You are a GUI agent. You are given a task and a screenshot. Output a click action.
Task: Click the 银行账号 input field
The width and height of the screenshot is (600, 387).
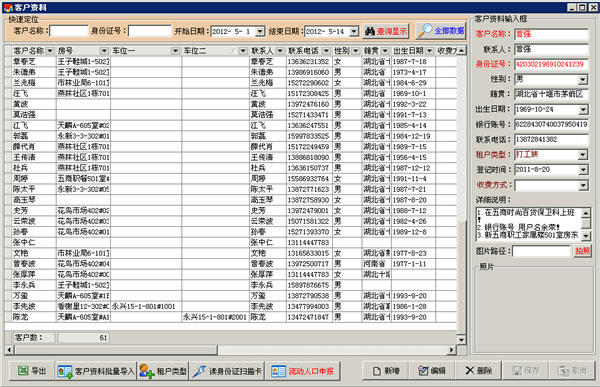click(551, 124)
